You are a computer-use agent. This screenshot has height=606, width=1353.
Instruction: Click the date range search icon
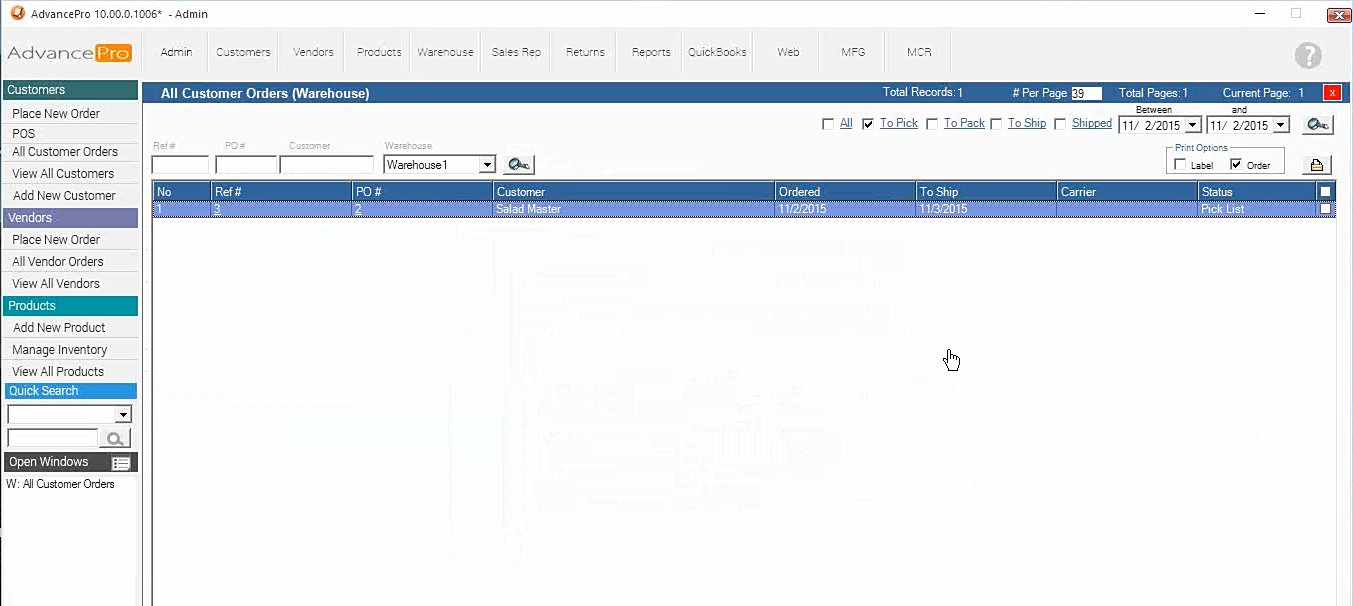point(1317,125)
